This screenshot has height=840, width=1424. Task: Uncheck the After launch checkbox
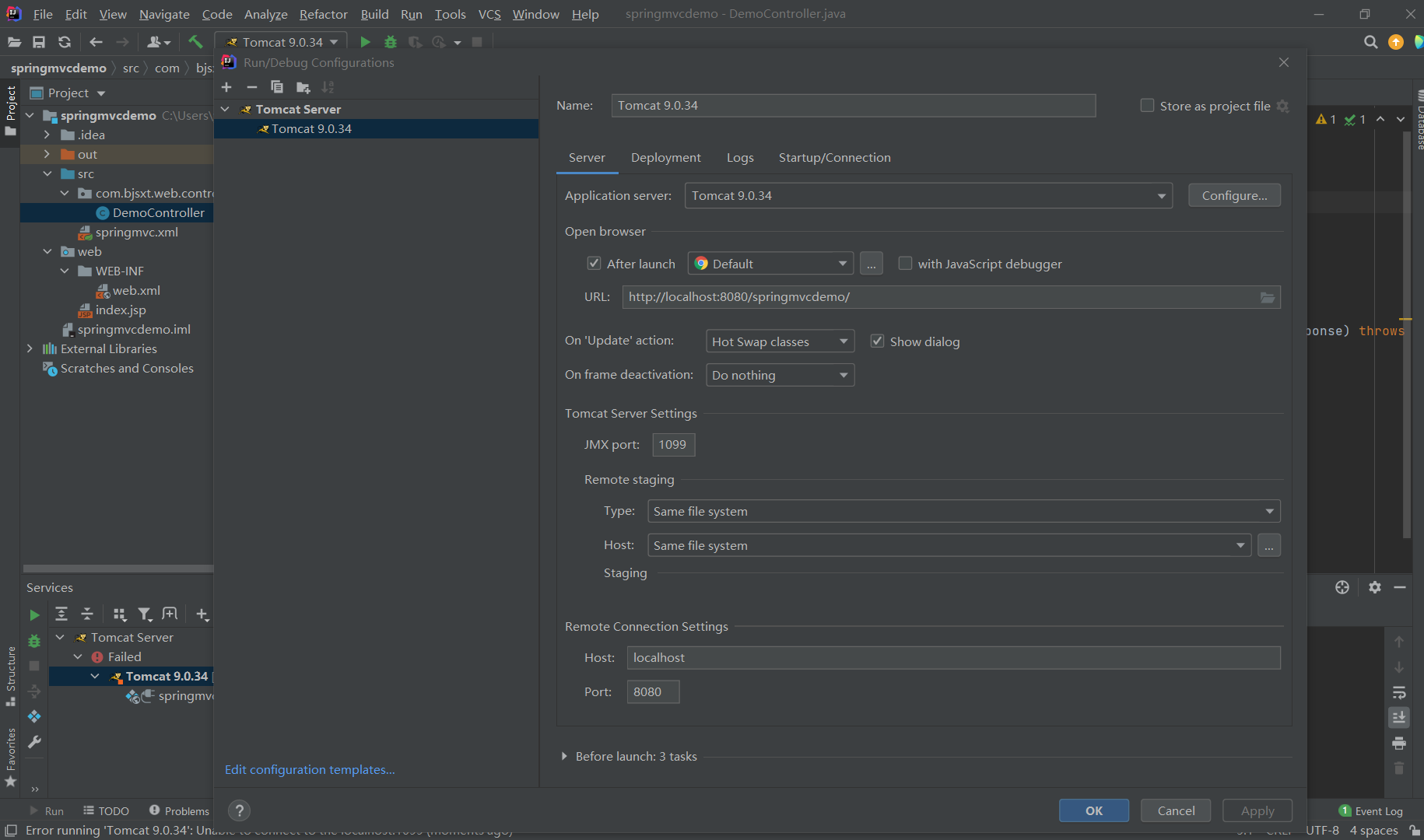click(x=594, y=264)
